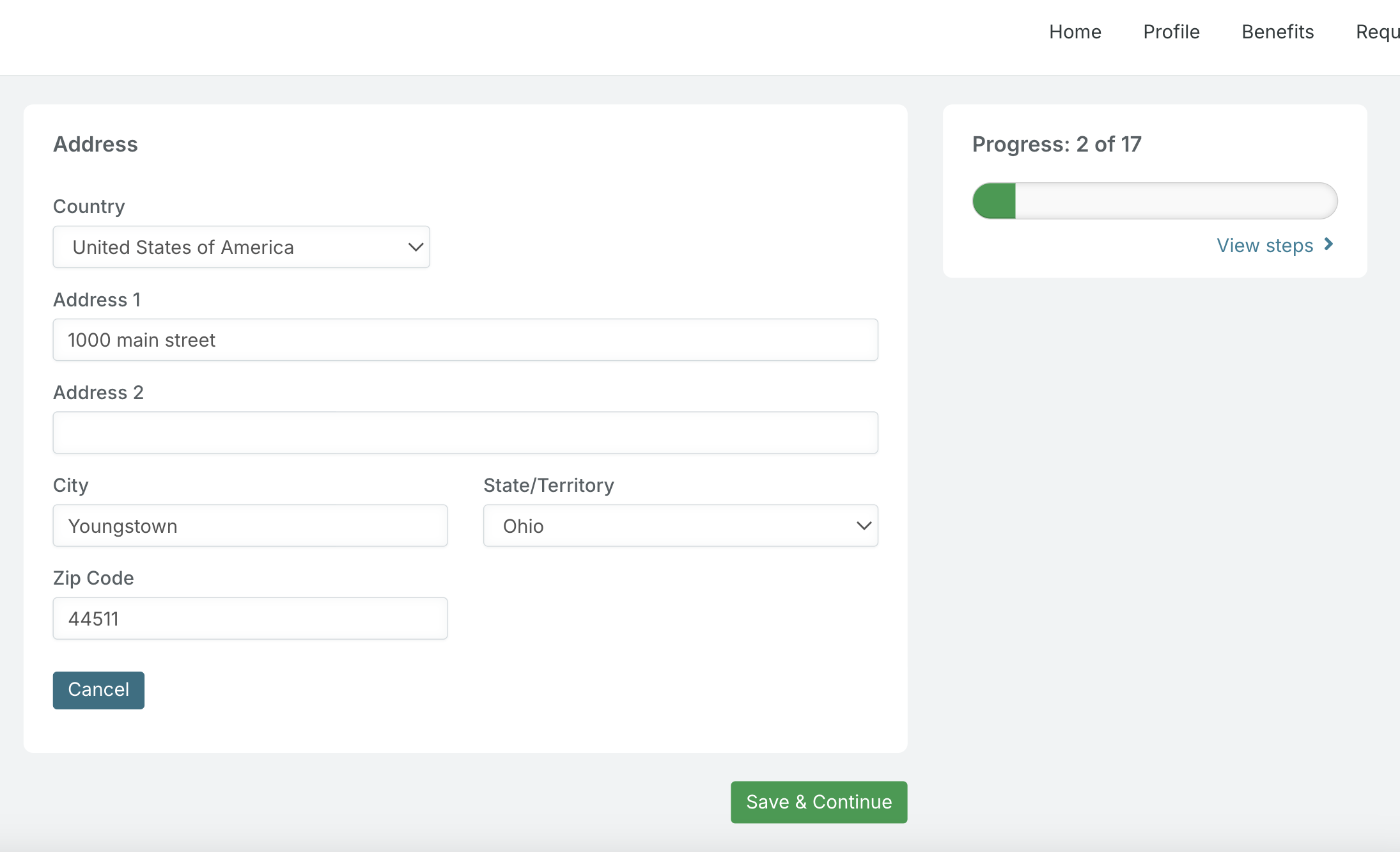Click the Progress: 2 of 17 heading
The width and height of the screenshot is (1400, 852).
coord(1056,145)
